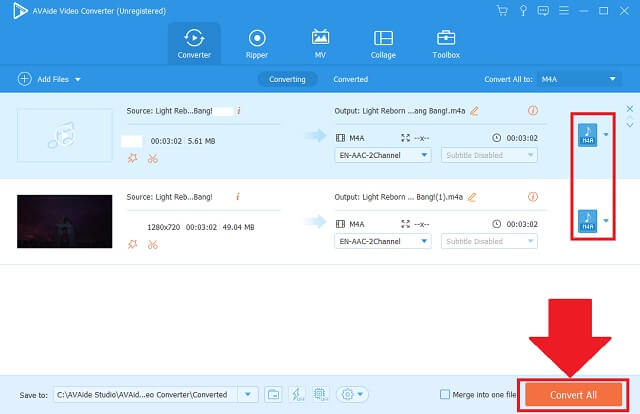This screenshot has width=640, height=414.
Task: Click source name of the 49.04 MB file
Action: pos(169,197)
